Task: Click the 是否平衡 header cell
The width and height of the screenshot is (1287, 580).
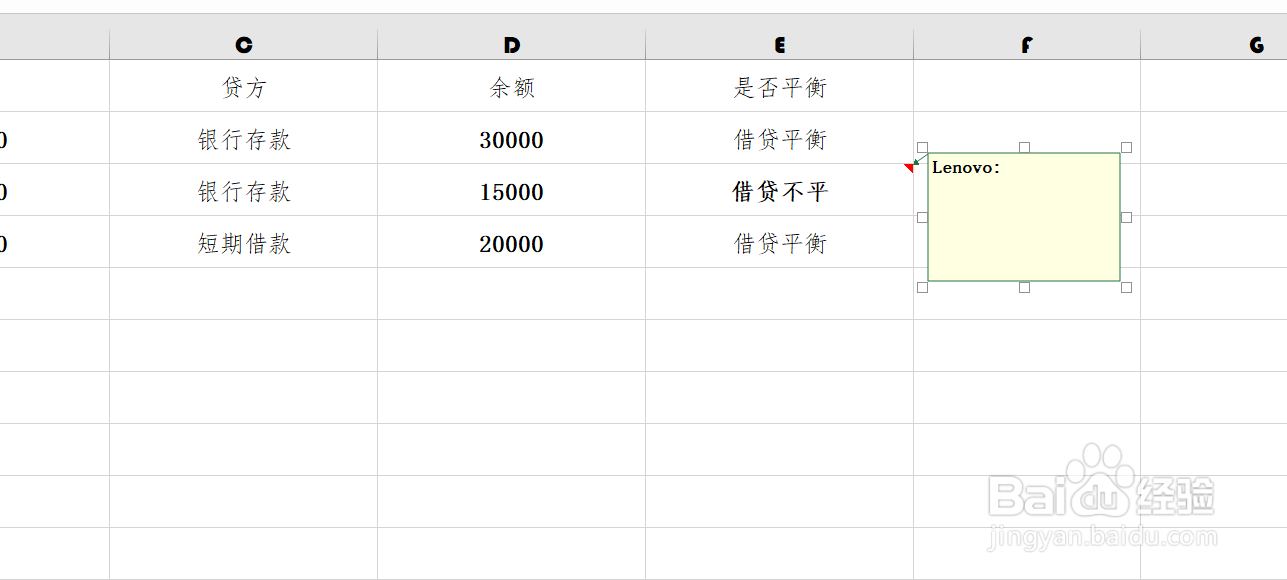Action: coord(780,87)
